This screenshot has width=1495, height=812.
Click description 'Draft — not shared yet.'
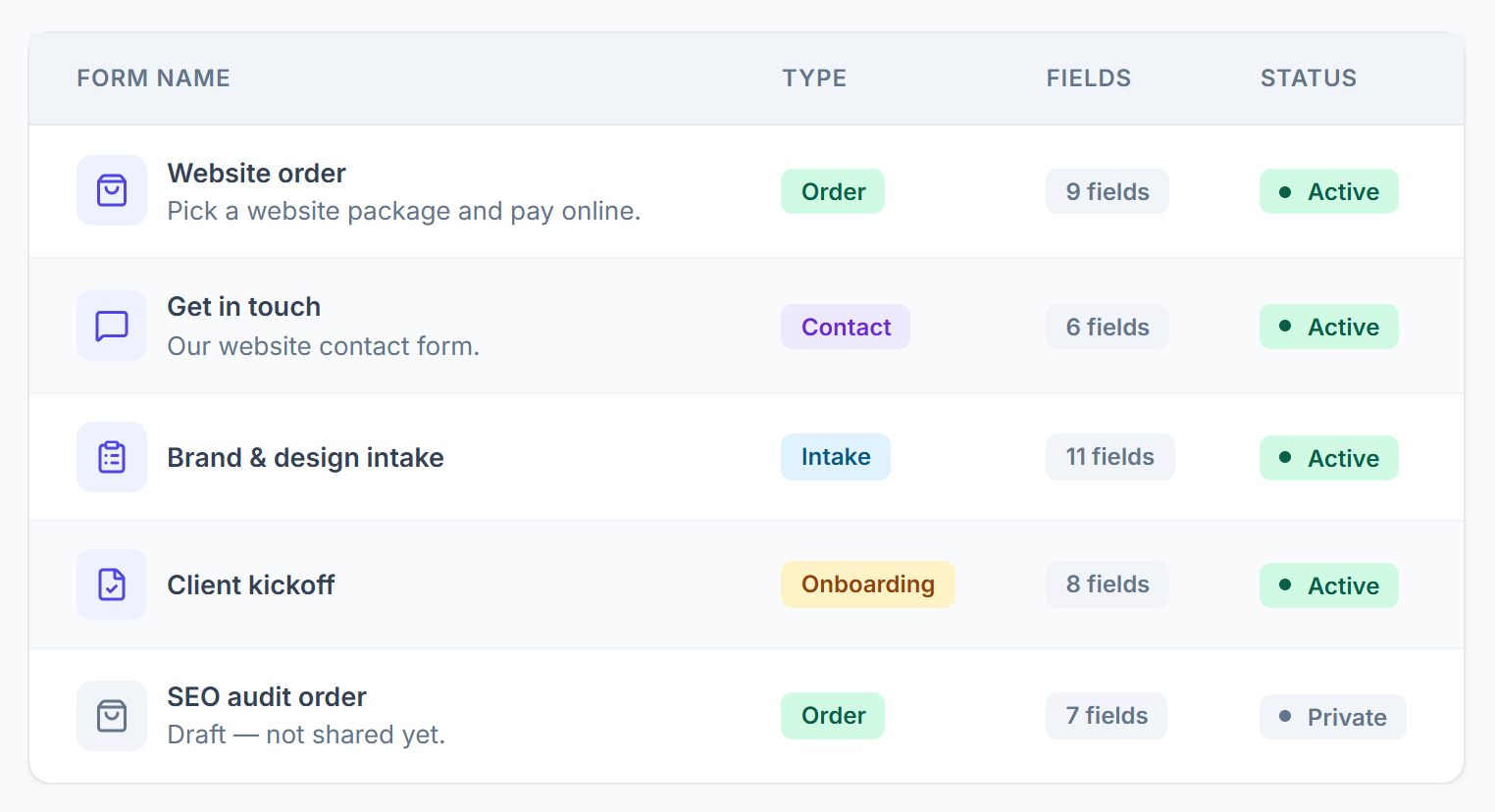[306, 735]
